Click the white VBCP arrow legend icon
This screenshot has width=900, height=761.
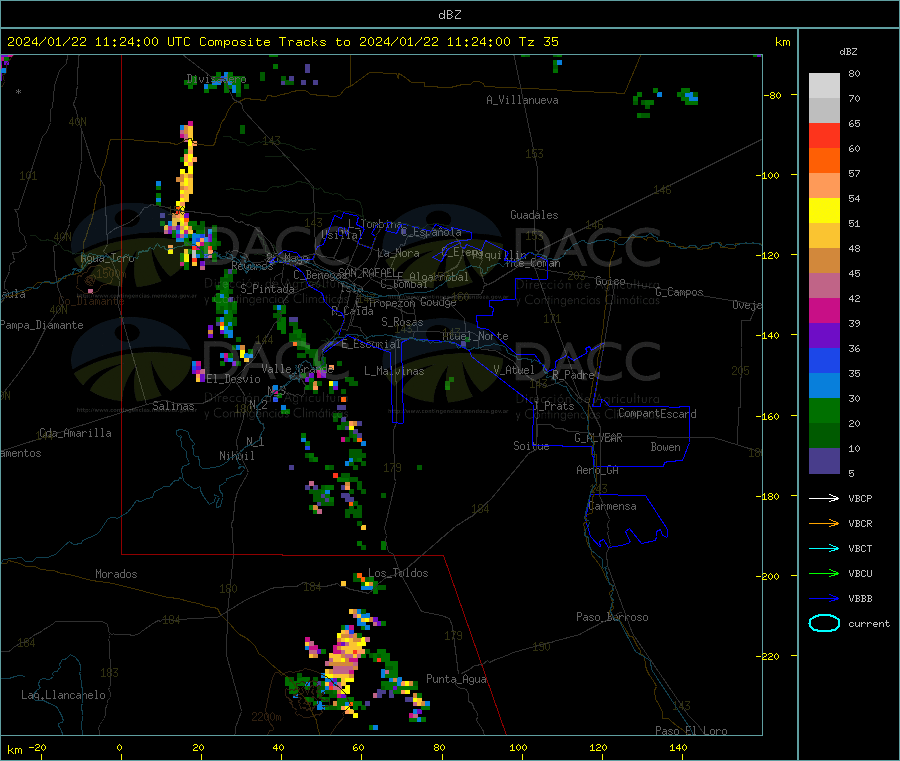click(824, 498)
